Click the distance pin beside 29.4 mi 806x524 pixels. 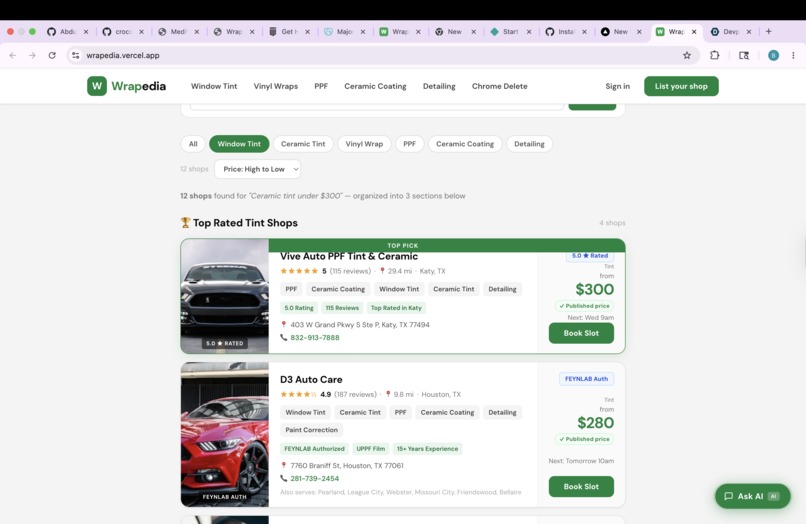pos(382,271)
